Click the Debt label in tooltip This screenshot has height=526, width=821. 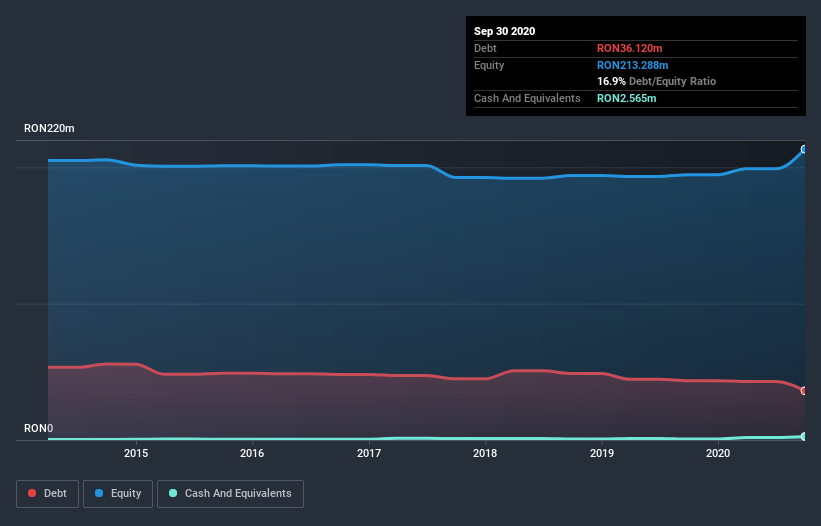click(x=485, y=48)
